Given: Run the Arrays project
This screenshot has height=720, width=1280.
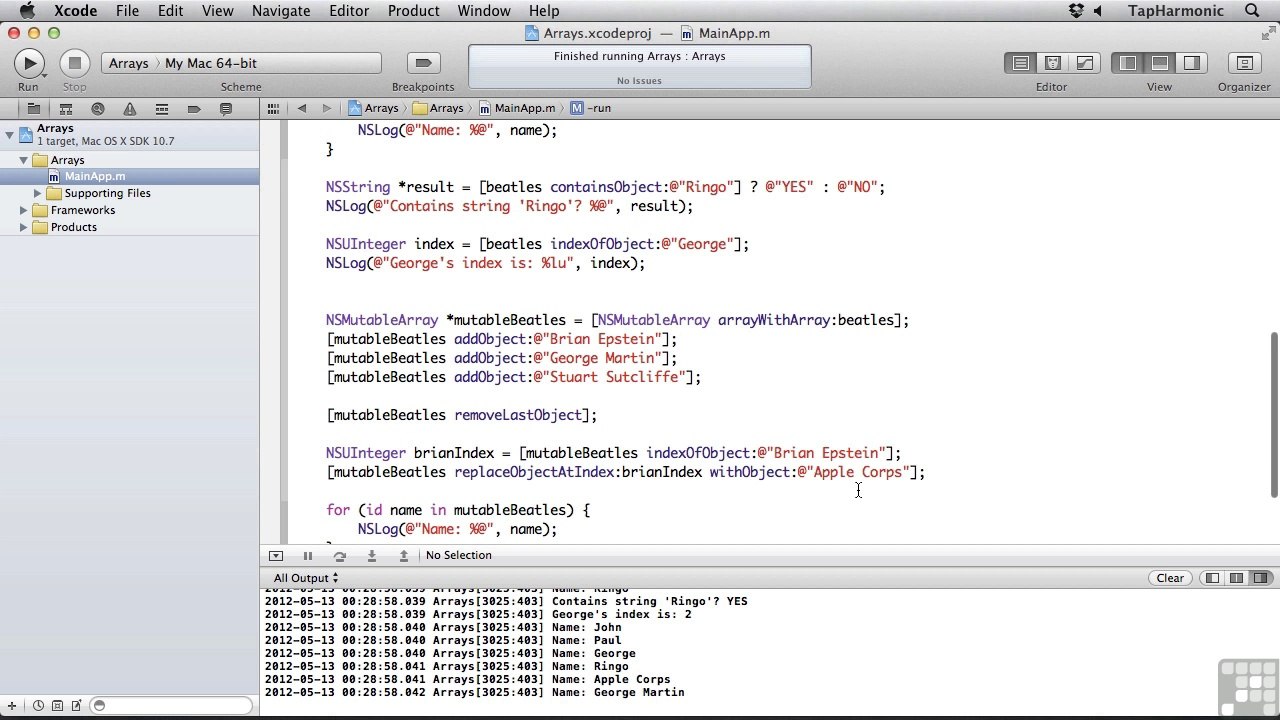Looking at the screenshot, I should pos(29,63).
